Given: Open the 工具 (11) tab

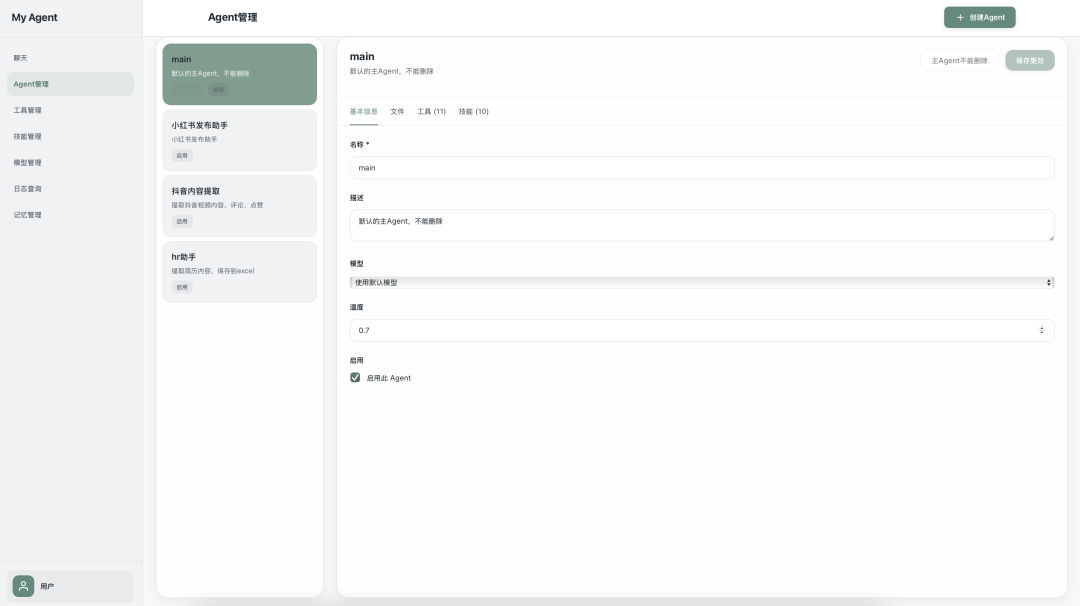Looking at the screenshot, I should 431,111.
